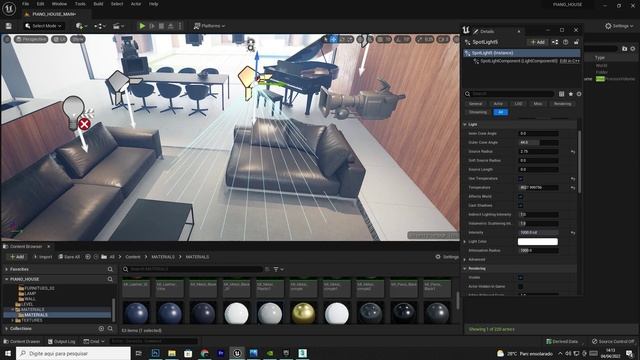Select the light bulb actor icon in viewport
The height and width of the screenshot is (360, 640).
pos(73,112)
